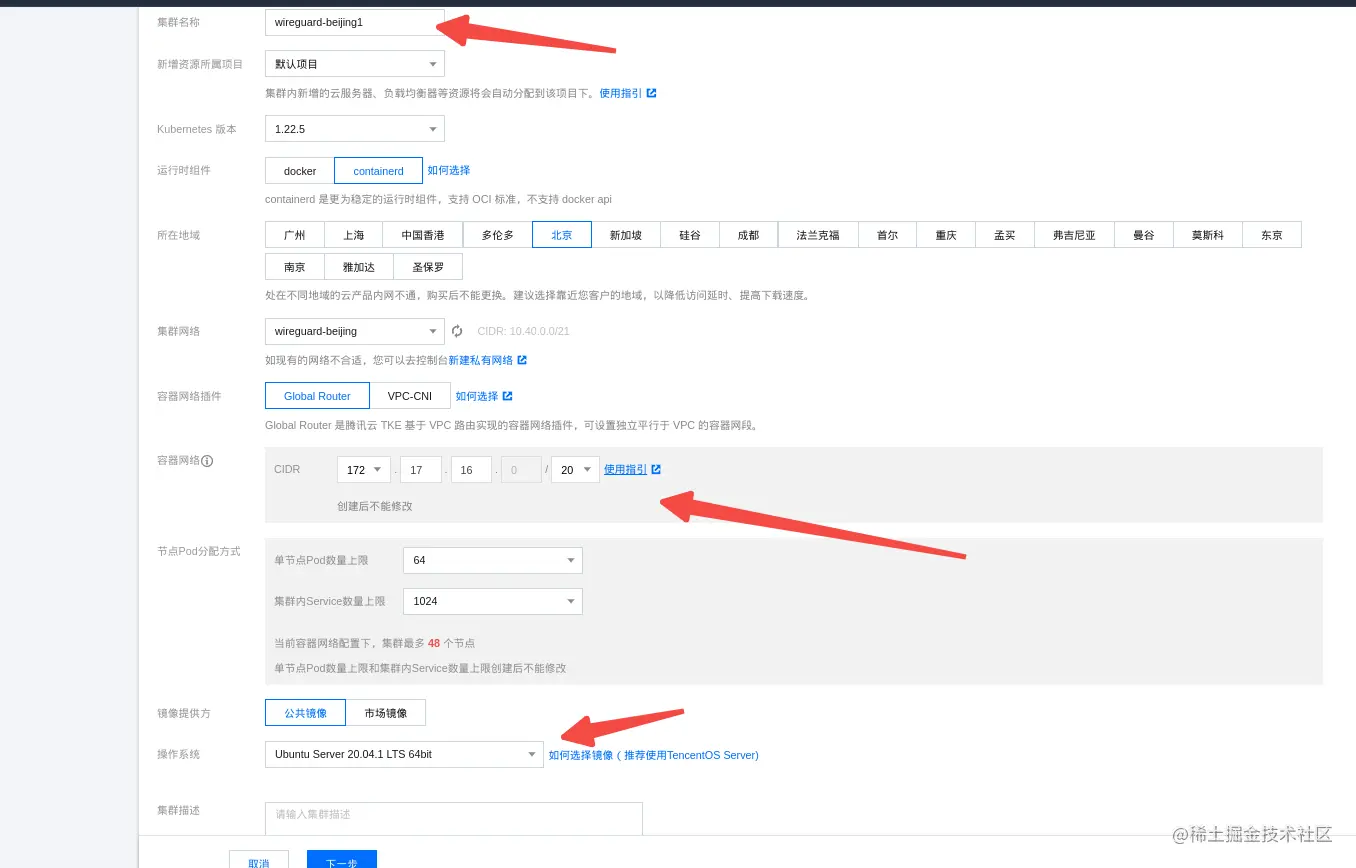Select the 硅谷 region
The image size is (1356, 868).
tap(690, 235)
